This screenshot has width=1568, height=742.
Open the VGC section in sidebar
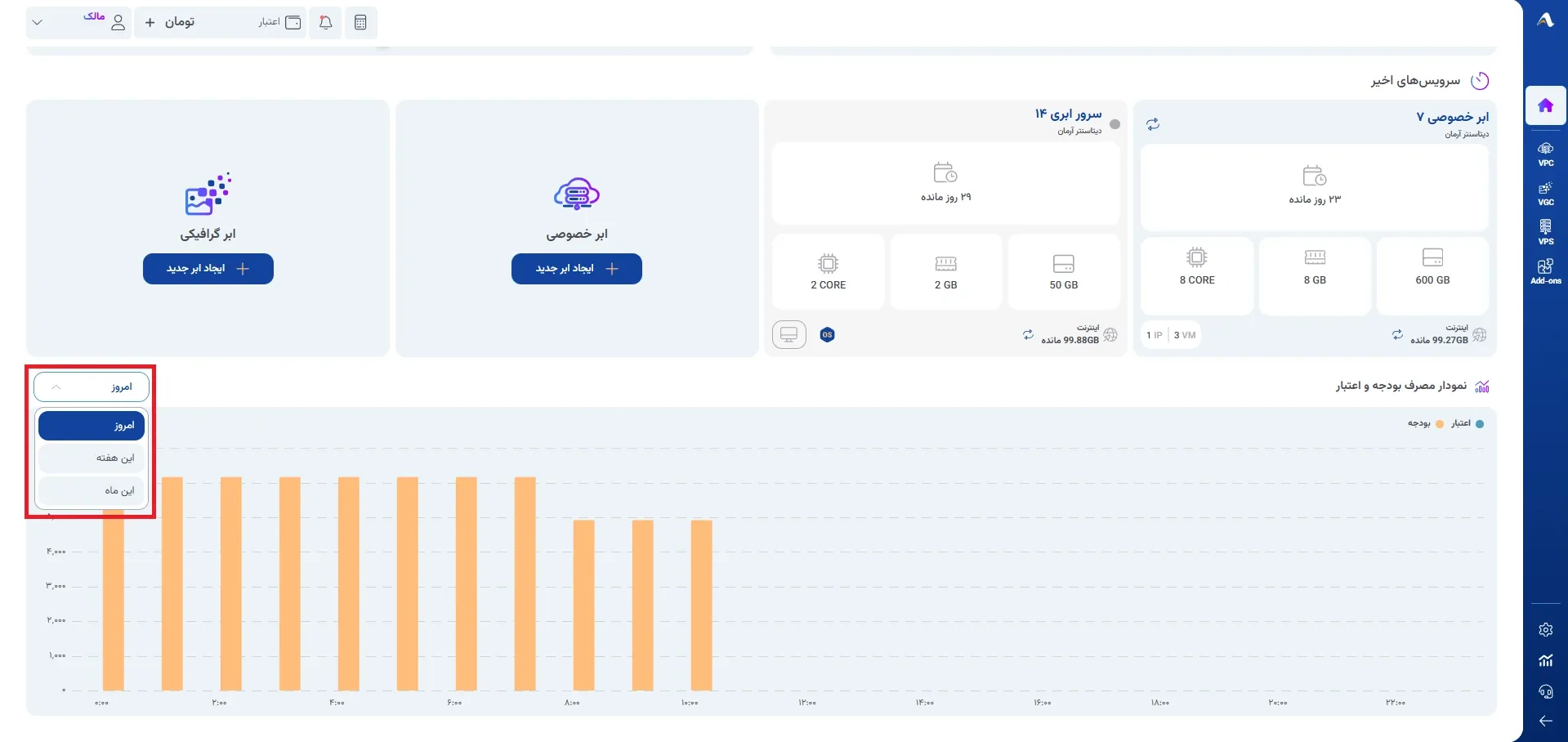tap(1545, 193)
